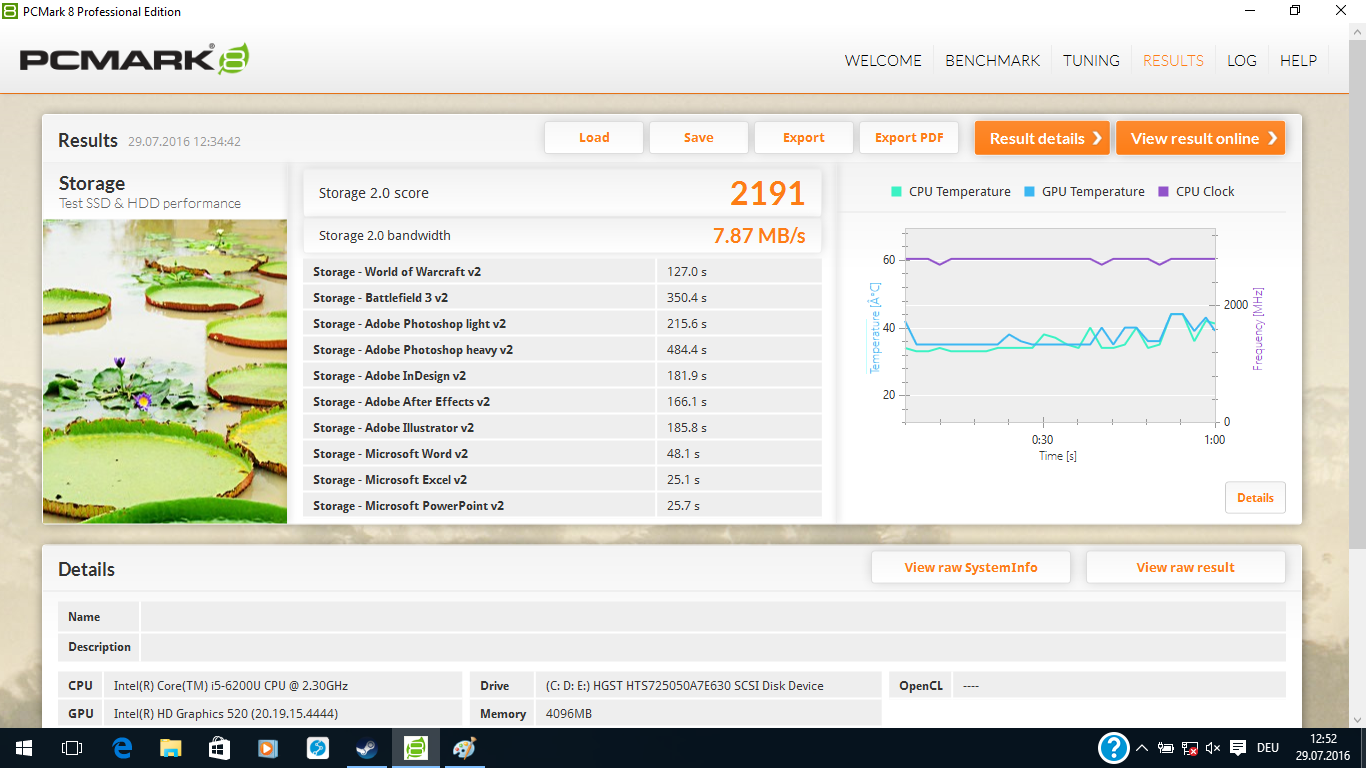Click the Load button

click(x=594, y=138)
